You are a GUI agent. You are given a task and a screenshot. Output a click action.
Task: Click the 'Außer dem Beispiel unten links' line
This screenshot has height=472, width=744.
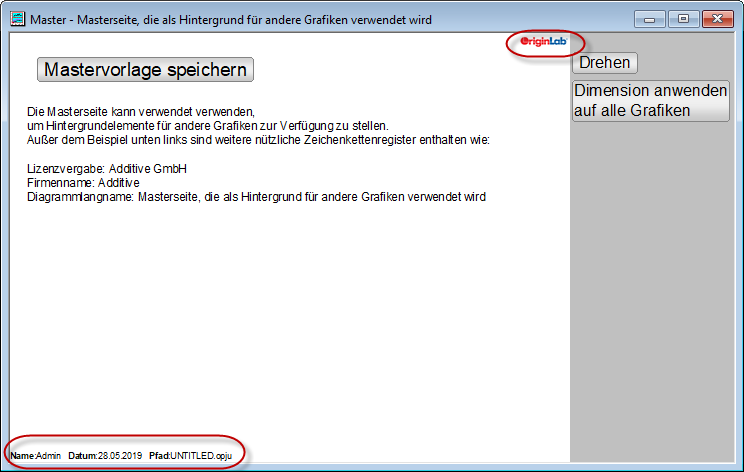click(x=258, y=140)
